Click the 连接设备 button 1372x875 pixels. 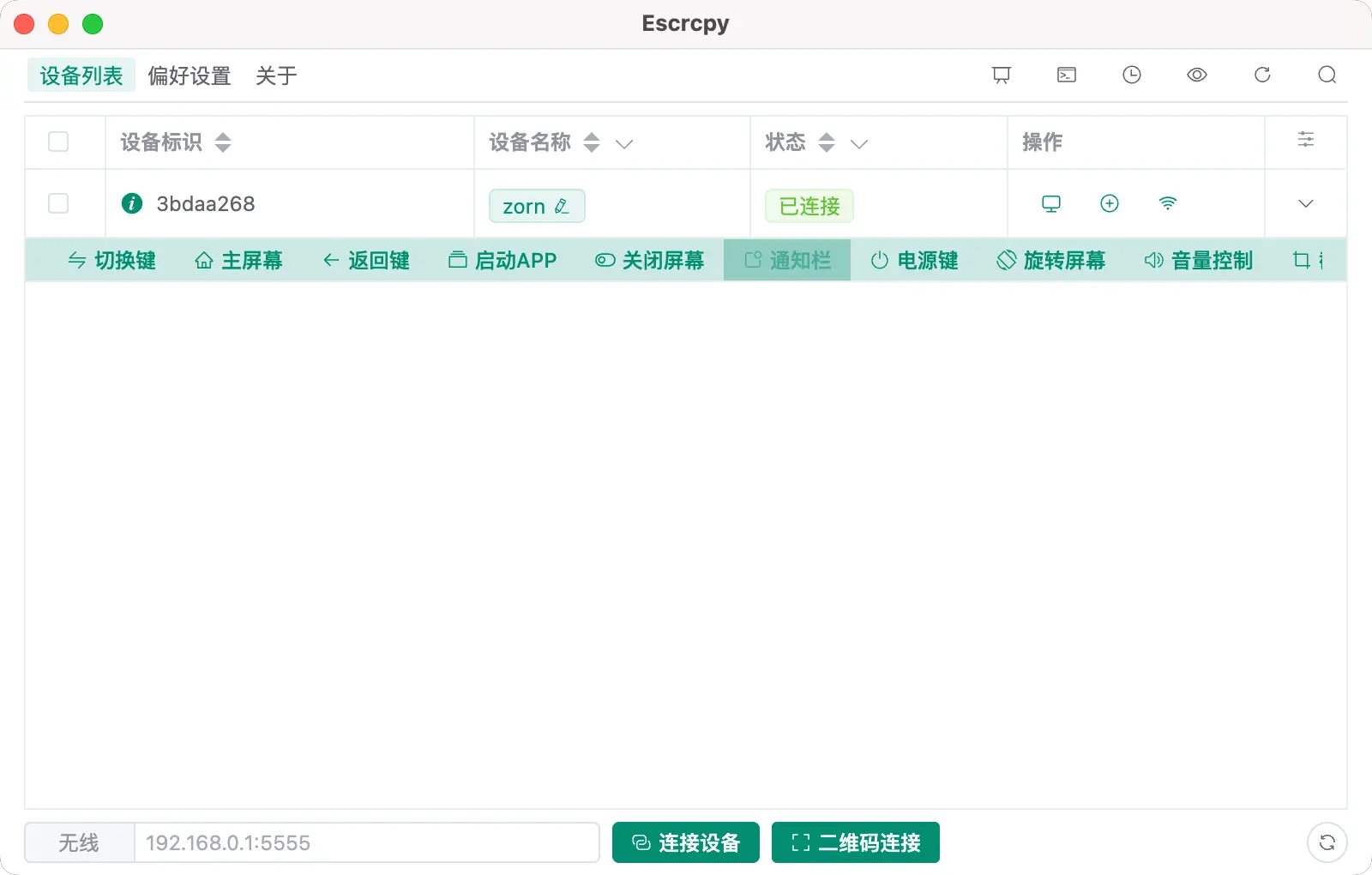click(686, 842)
